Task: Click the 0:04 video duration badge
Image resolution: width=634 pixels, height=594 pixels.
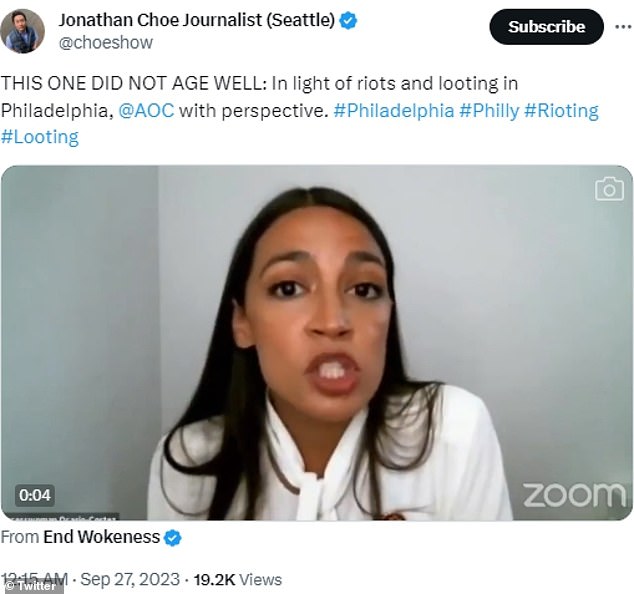Action: coord(35,495)
